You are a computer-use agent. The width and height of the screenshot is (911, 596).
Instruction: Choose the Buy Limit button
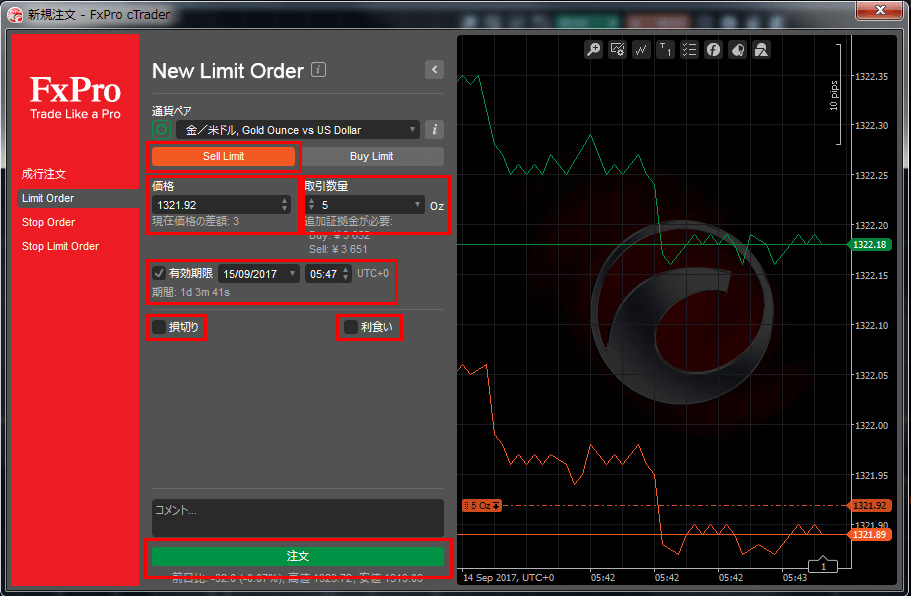tap(372, 156)
